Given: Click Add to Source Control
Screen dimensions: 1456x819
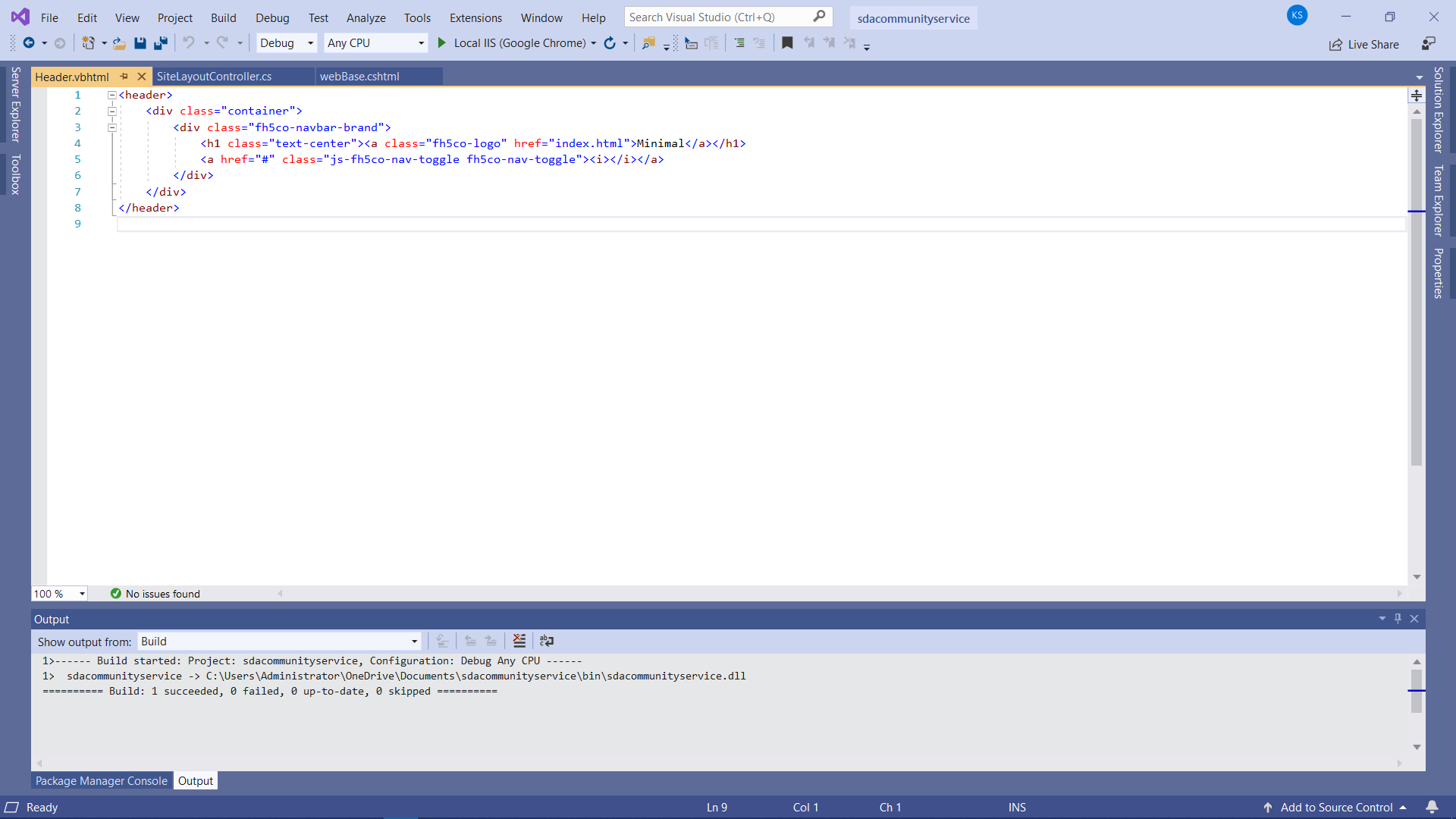Looking at the screenshot, I should (x=1335, y=807).
